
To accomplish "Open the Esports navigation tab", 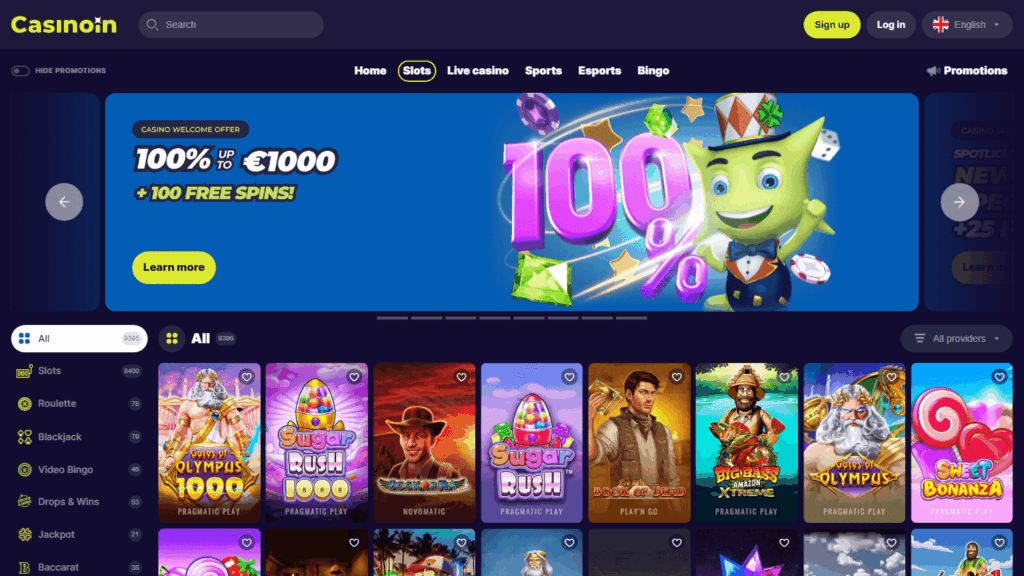I will [x=599, y=71].
